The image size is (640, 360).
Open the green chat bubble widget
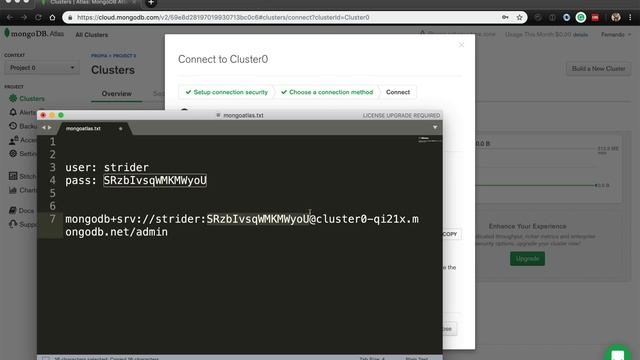tap(618, 353)
